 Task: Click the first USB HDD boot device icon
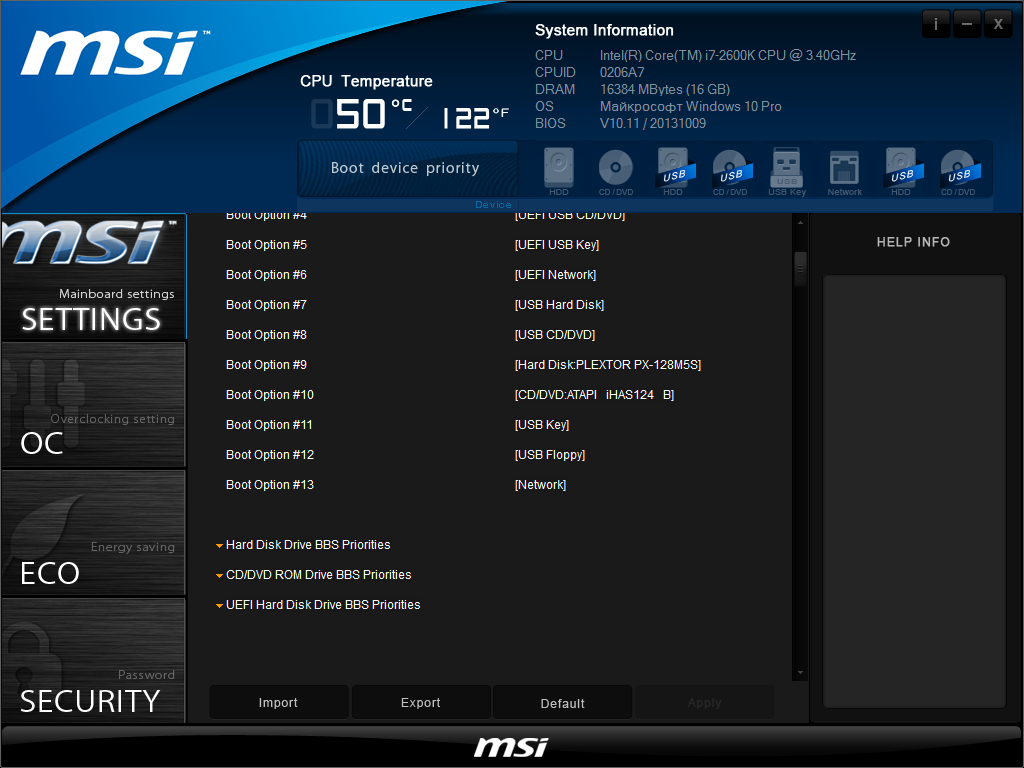(673, 171)
